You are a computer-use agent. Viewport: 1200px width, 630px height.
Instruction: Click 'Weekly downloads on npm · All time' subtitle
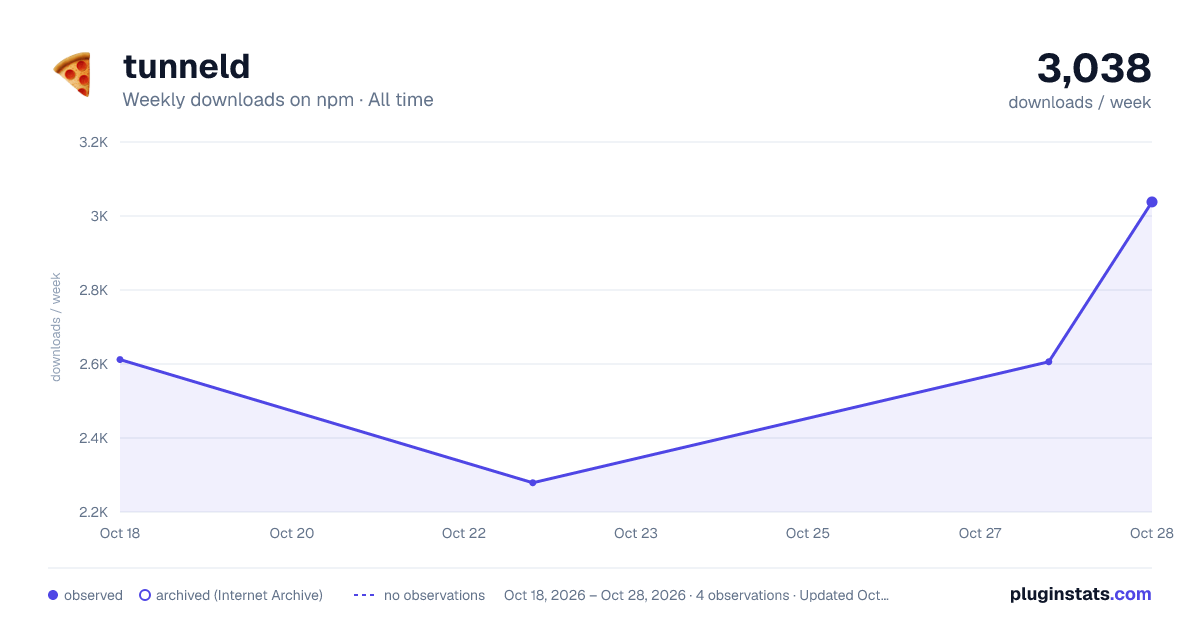[278, 100]
